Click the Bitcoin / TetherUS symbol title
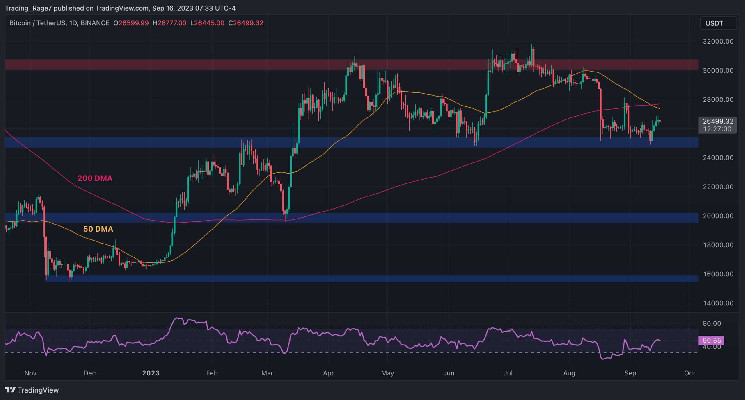The height and width of the screenshot is (400, 745). tap(59, 23)
